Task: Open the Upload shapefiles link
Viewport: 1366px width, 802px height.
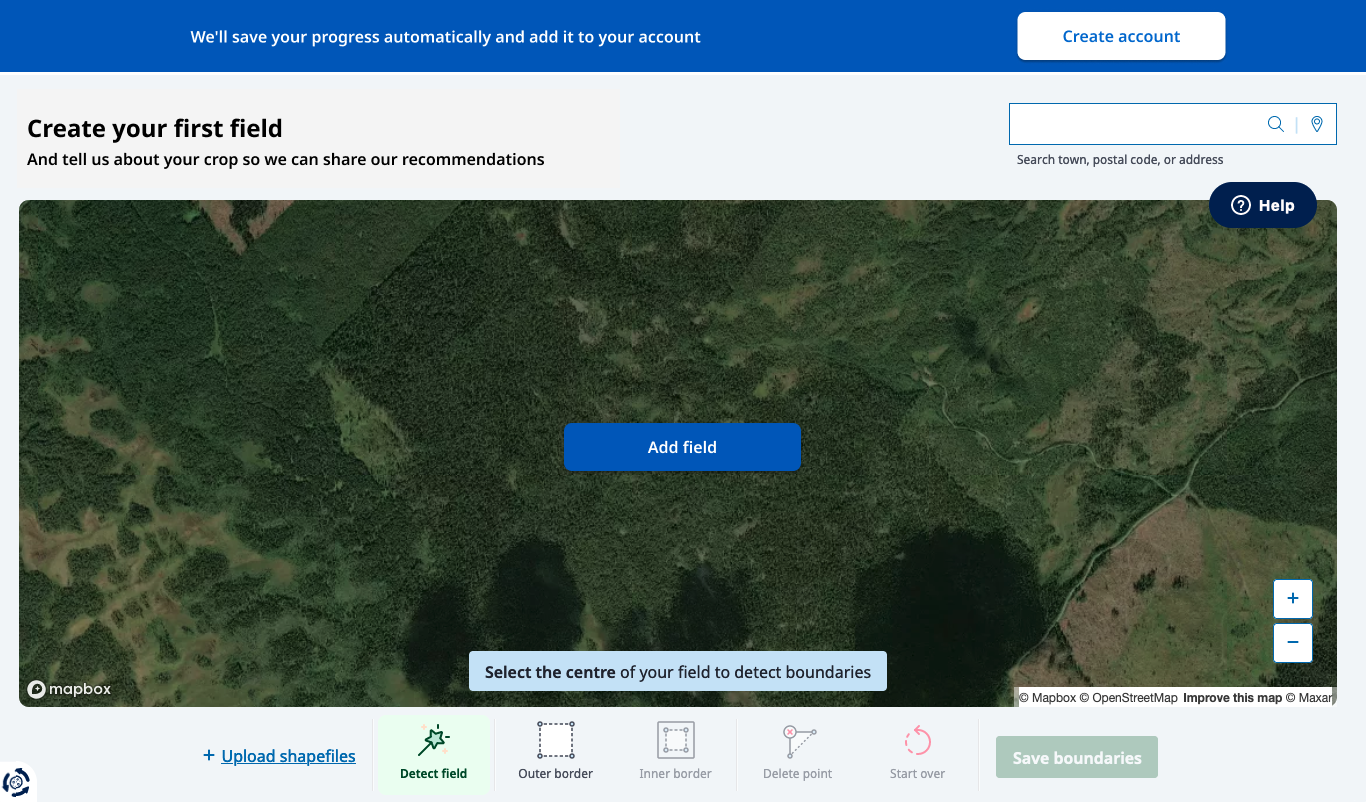Action: click(287, 756)
